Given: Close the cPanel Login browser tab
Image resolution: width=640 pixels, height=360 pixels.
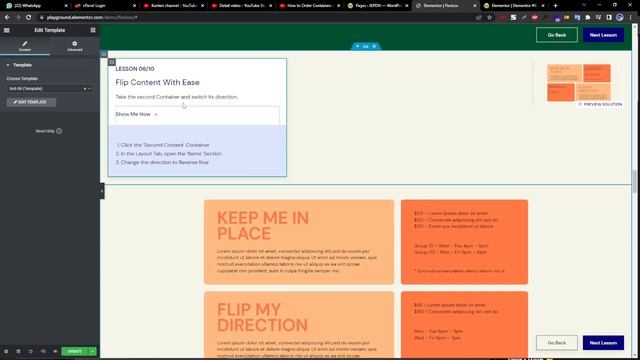Looking at the screenshot, I should (x=134, y=6).
